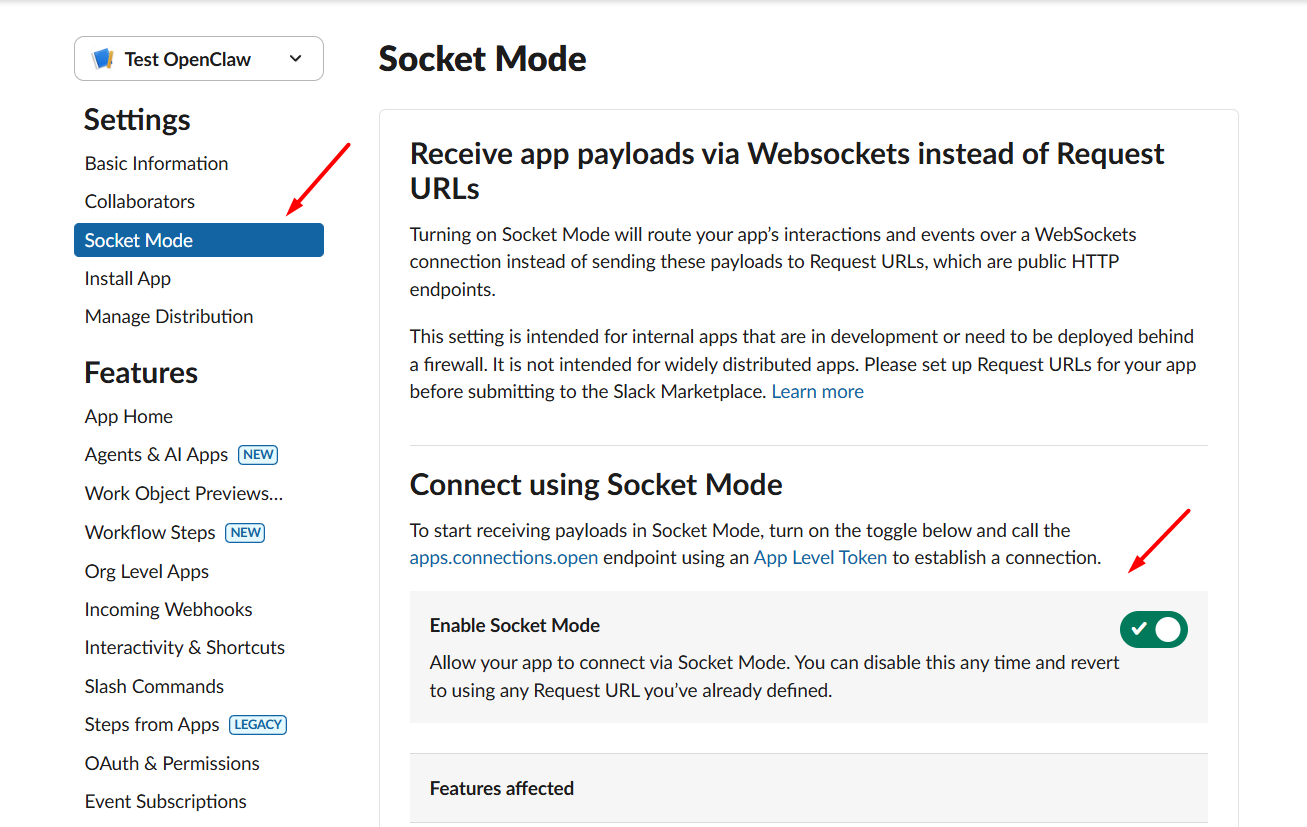Viewport: 1307px width, 827px height.
Task: Disable the Enable Socket Mode toggle
Action: tap(1153, 629)
